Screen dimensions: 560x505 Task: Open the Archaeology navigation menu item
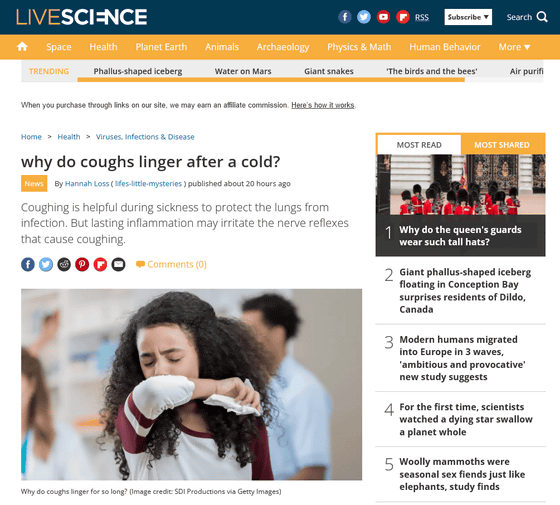click(283, 47)
